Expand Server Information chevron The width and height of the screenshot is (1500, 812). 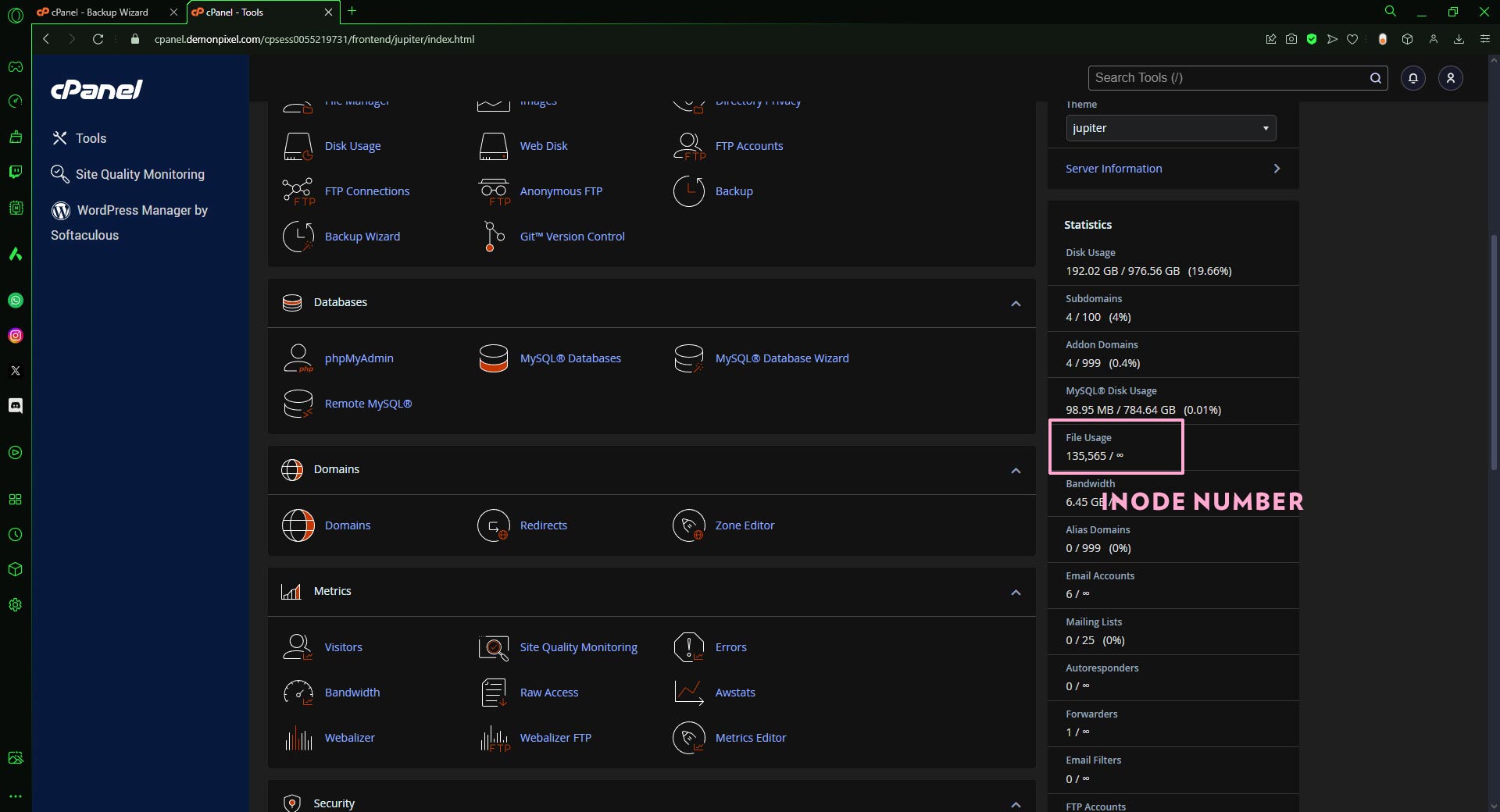1277,169
